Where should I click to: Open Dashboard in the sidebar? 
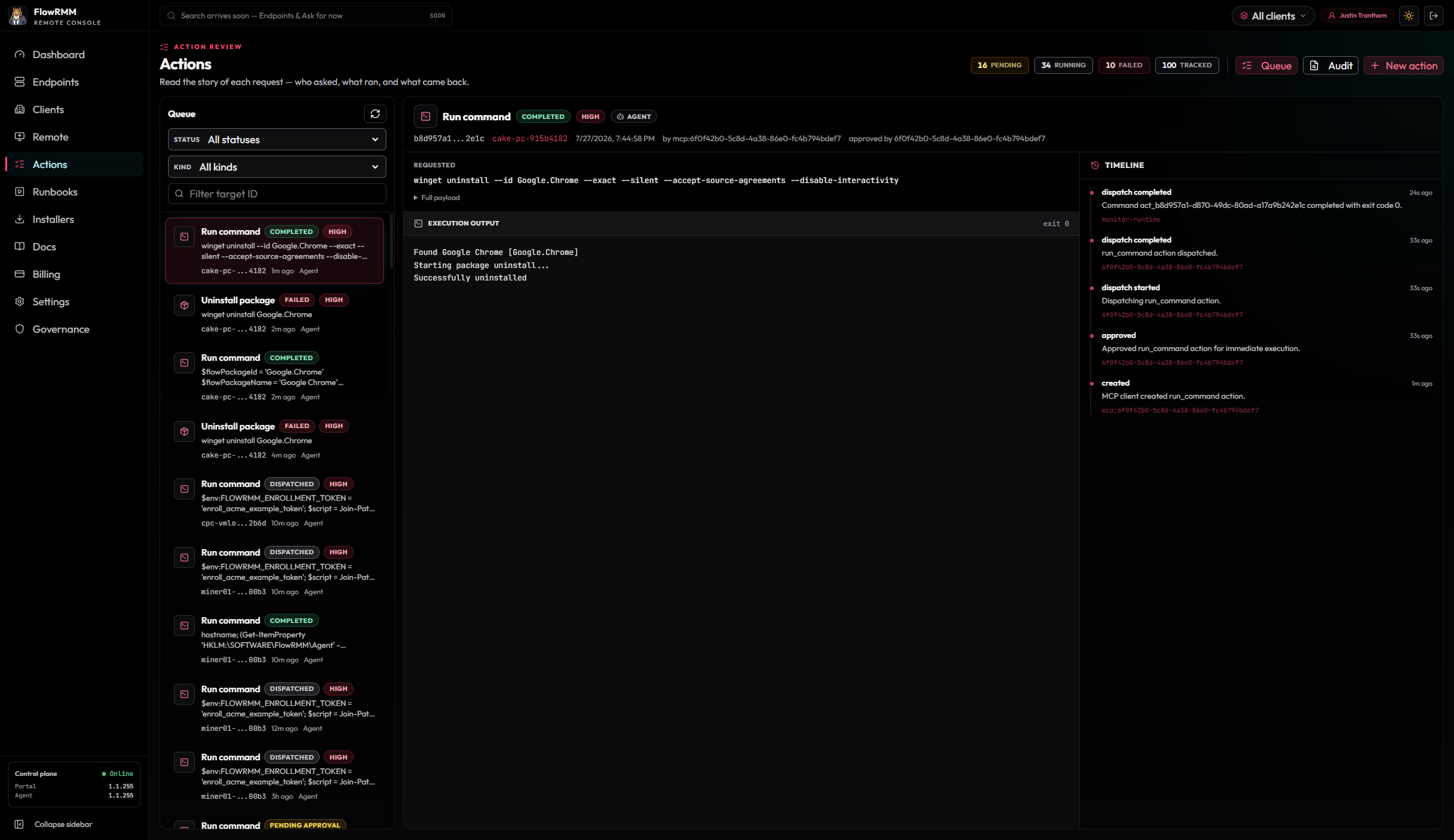coord(74,55)
